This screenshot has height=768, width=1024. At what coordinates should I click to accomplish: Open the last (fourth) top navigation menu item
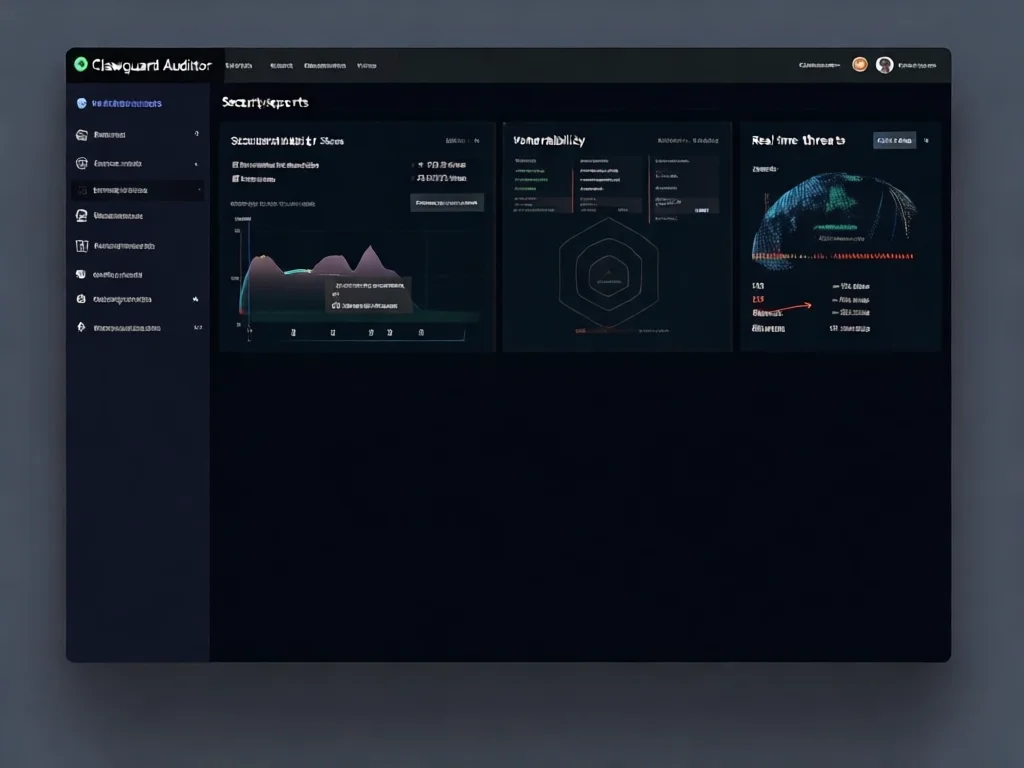[x=367, y=65]
